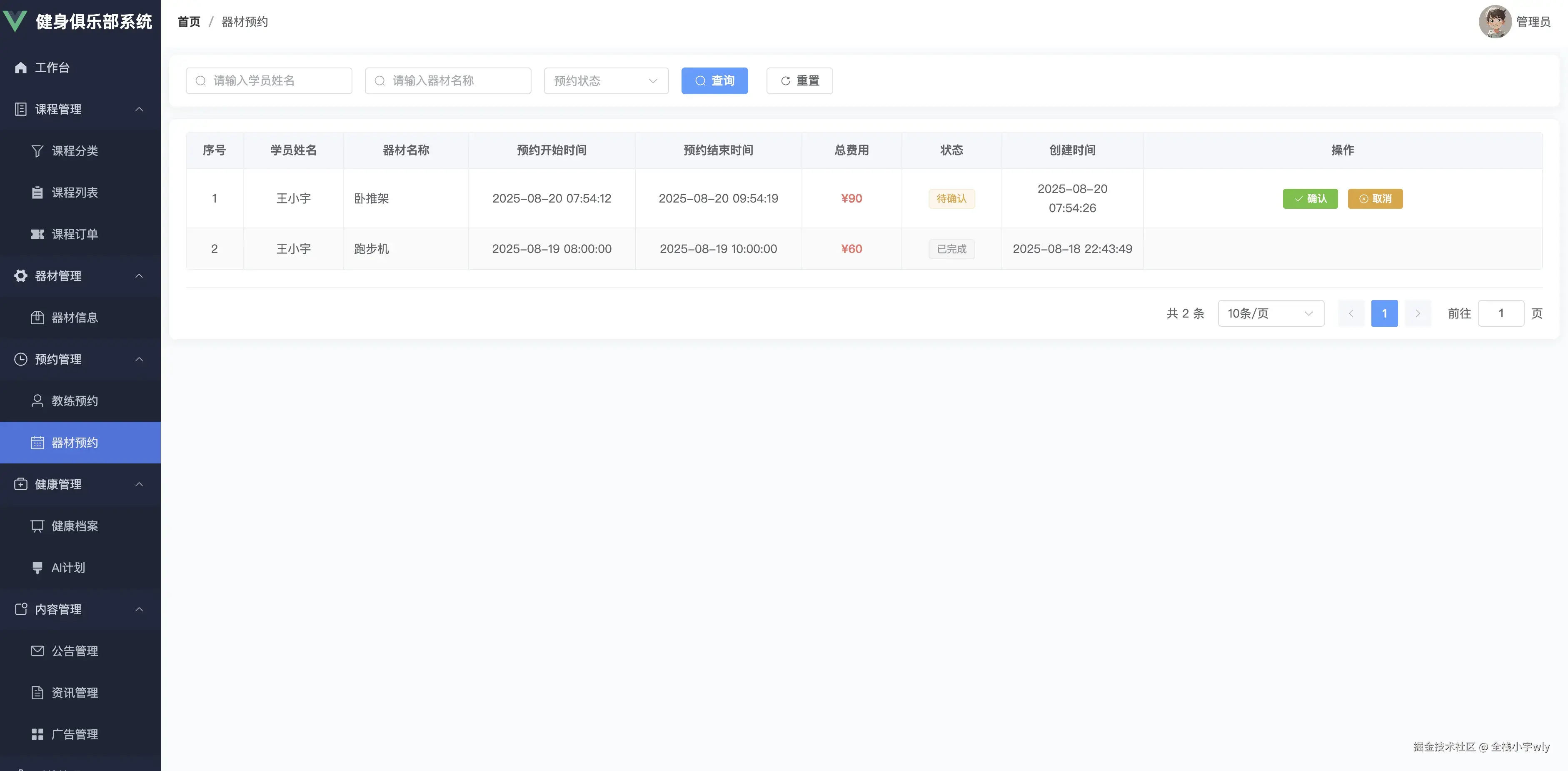1568x771 pixels.
Task: Click the 公告管理 envelope icon
Action: (37, 651)
